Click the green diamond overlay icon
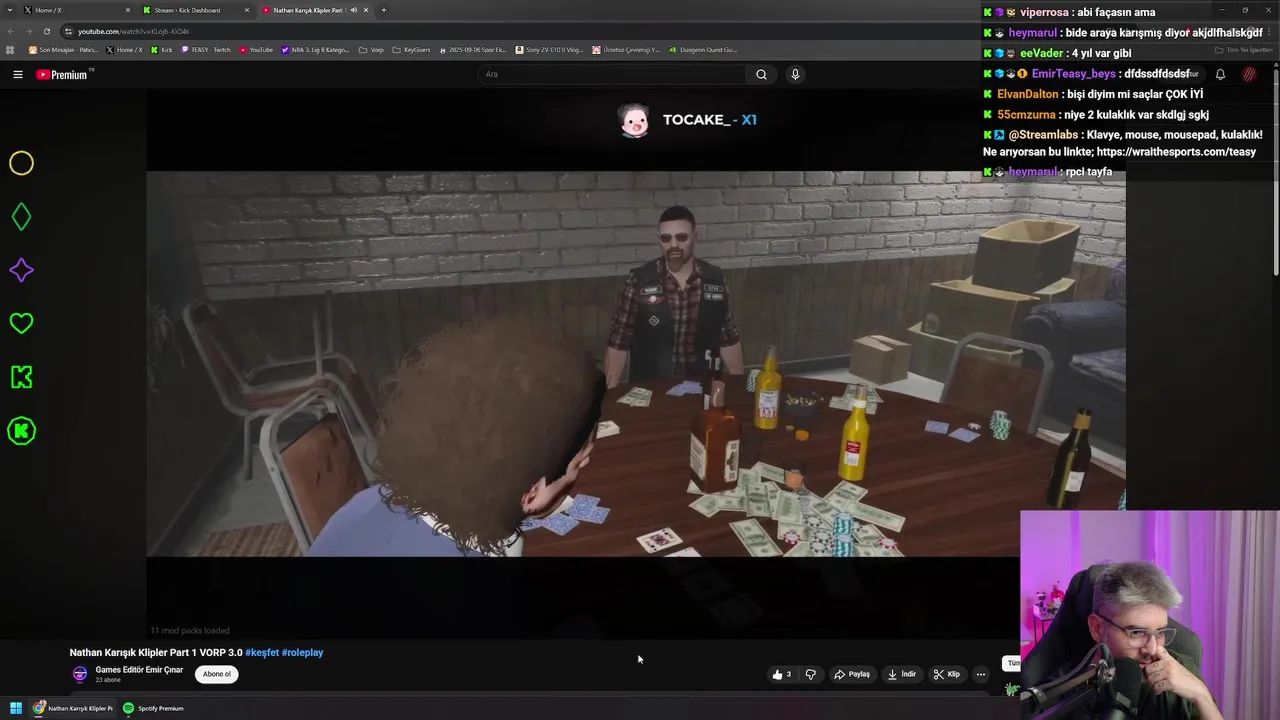This screenshot has width=1280, height=720. pyautogui.click(x=21, y=217)
